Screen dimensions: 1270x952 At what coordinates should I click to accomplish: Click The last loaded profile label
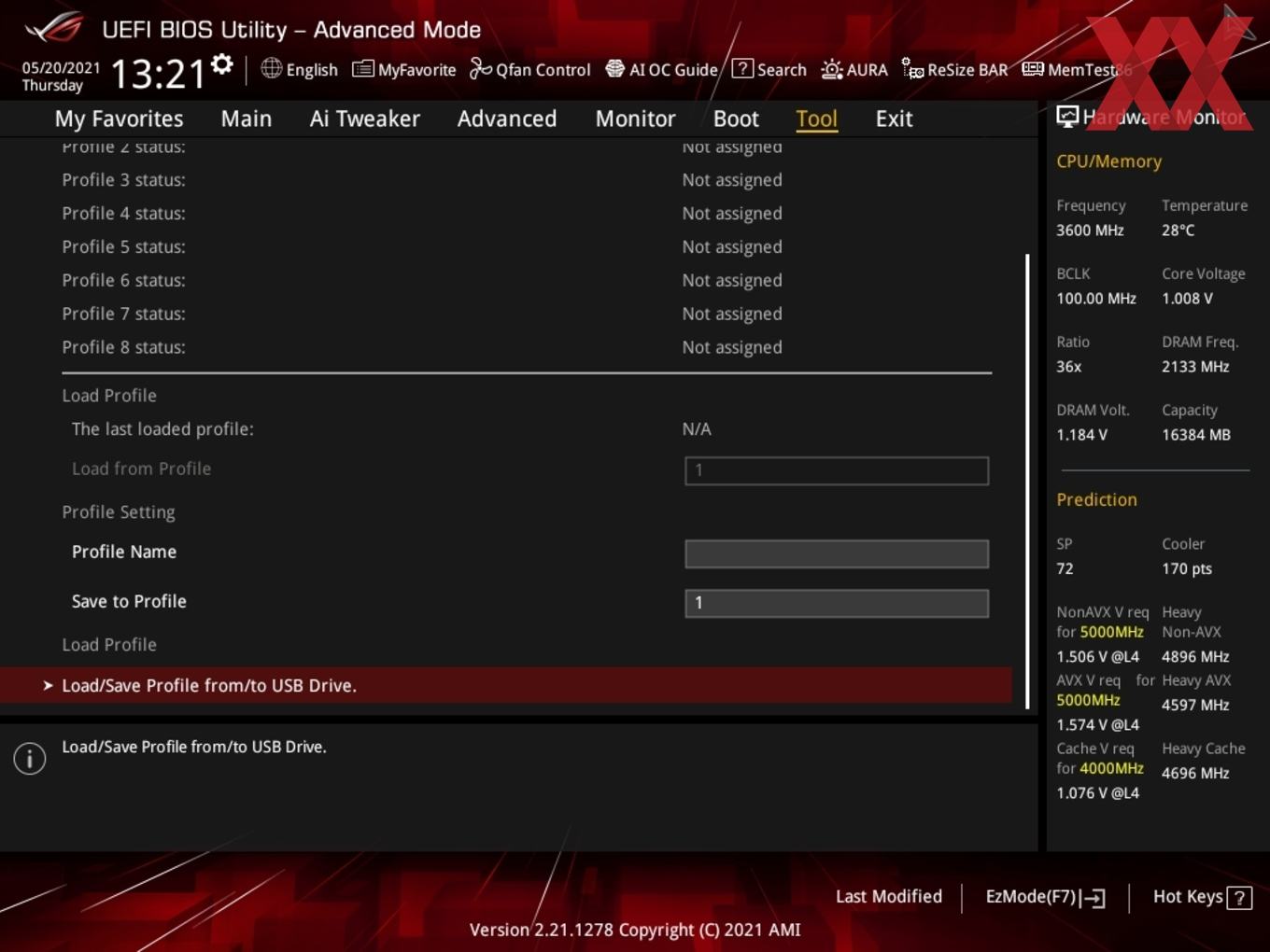162,429
